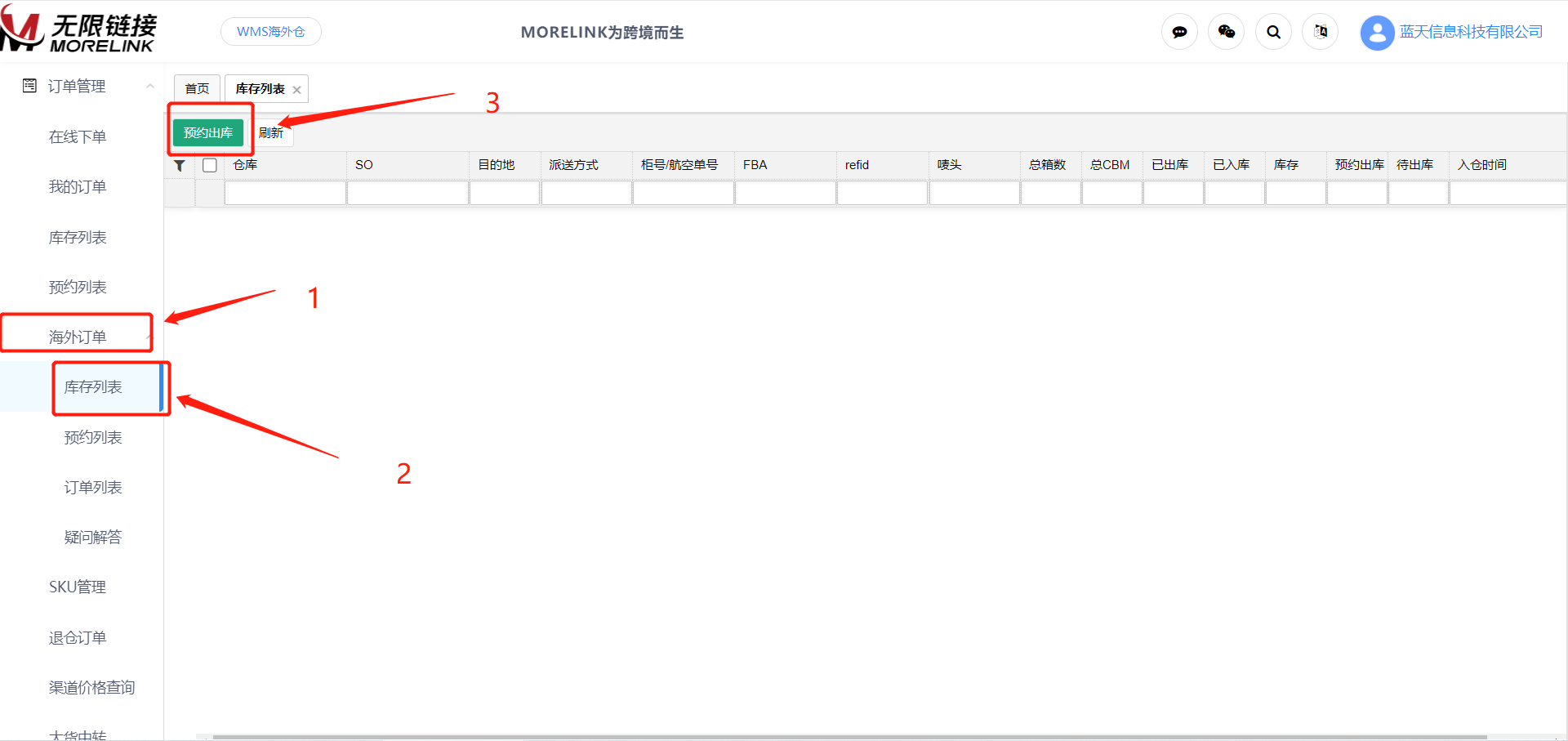Open 订单列表 in the sidebar
Viewport: 1568px width, 741px height.
93,487
